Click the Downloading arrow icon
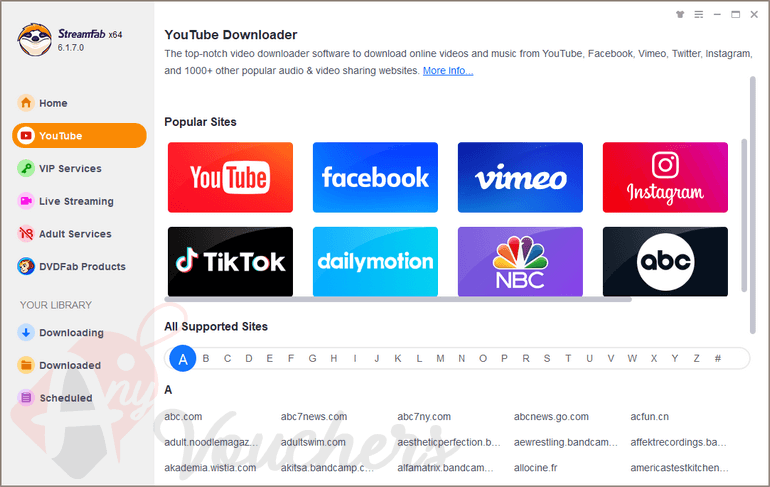 [x=26, y=332]
